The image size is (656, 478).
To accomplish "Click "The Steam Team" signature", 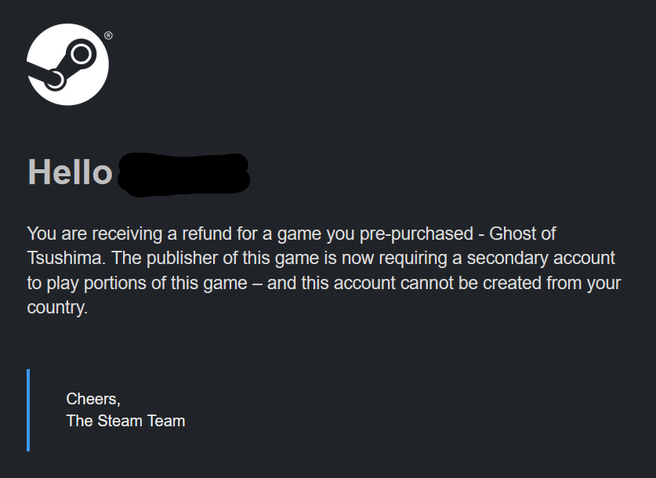I will pyautogui.click(x=125, y=421).
